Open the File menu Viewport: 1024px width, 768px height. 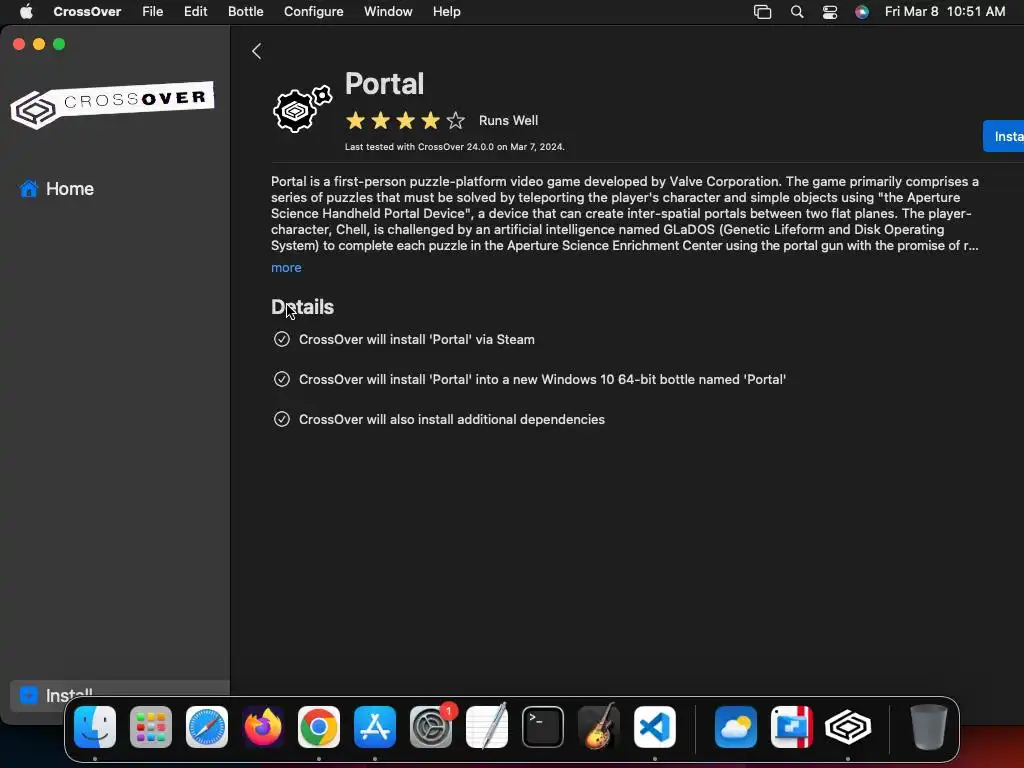coord(153,12)
